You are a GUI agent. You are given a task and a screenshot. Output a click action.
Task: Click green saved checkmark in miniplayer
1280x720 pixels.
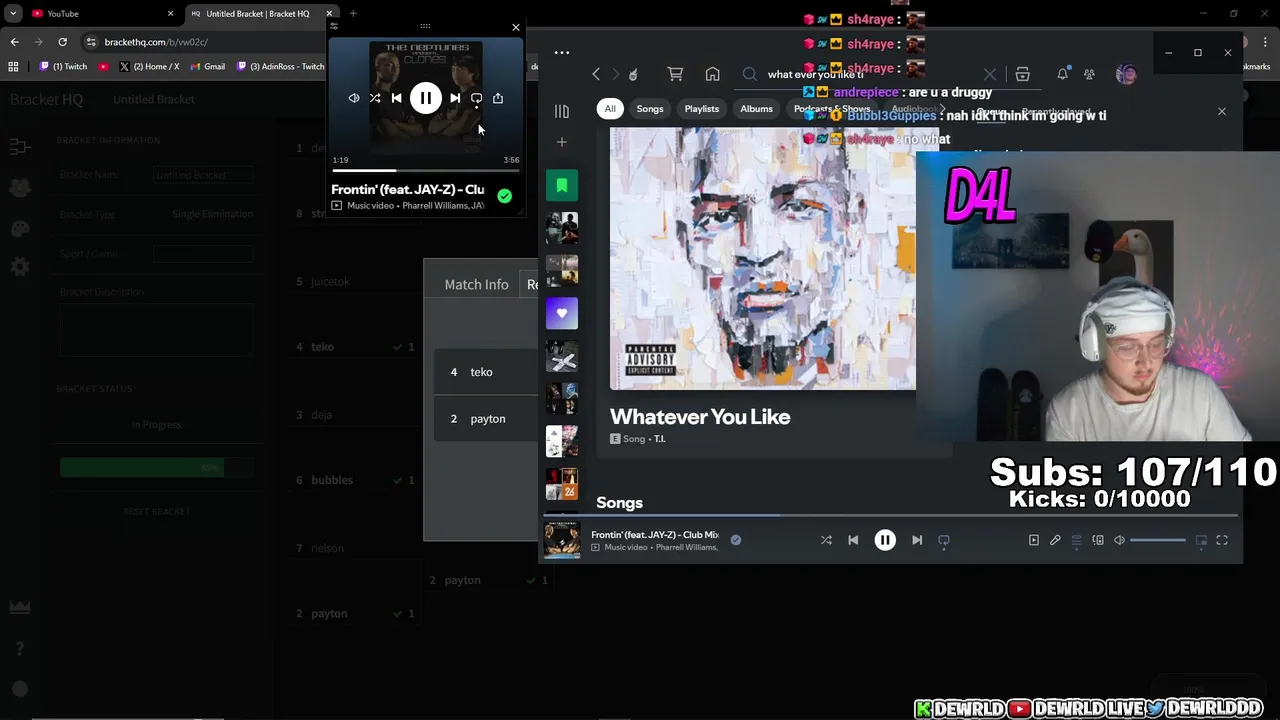pyautogui.click(x=504, y=196)
